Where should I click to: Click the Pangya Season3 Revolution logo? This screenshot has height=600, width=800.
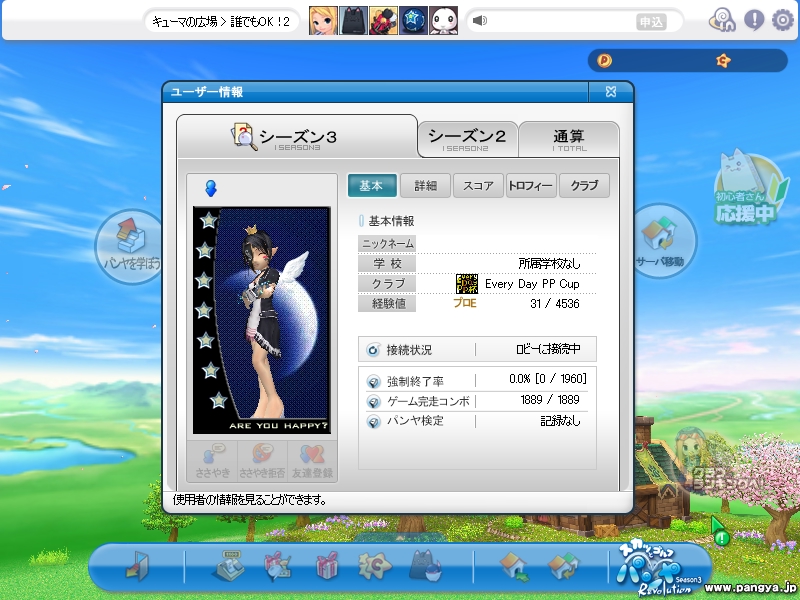pyautogui.click(x=659, y=568)
